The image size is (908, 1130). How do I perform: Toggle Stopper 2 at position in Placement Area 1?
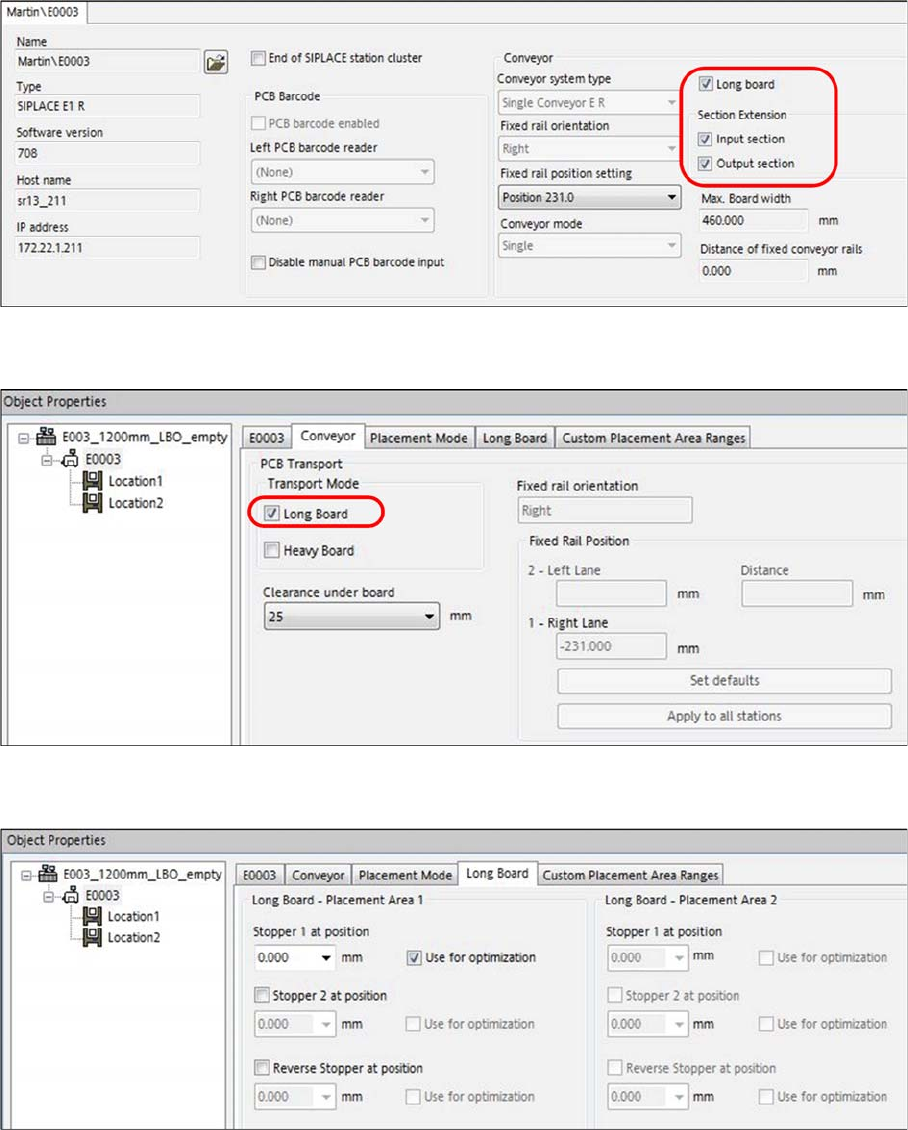262,995
